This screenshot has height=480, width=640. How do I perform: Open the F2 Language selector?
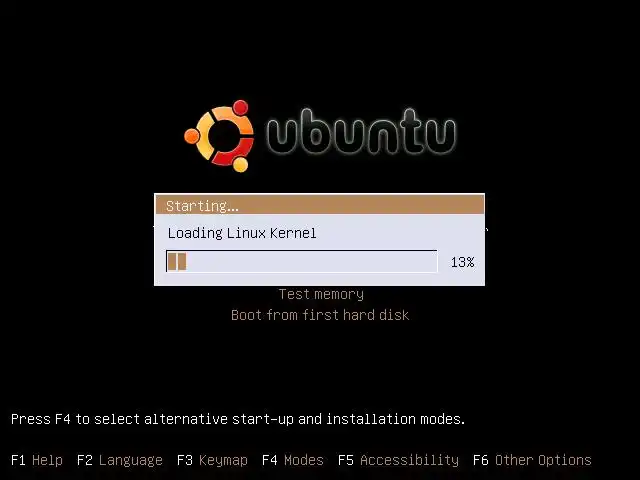point(120,460)
